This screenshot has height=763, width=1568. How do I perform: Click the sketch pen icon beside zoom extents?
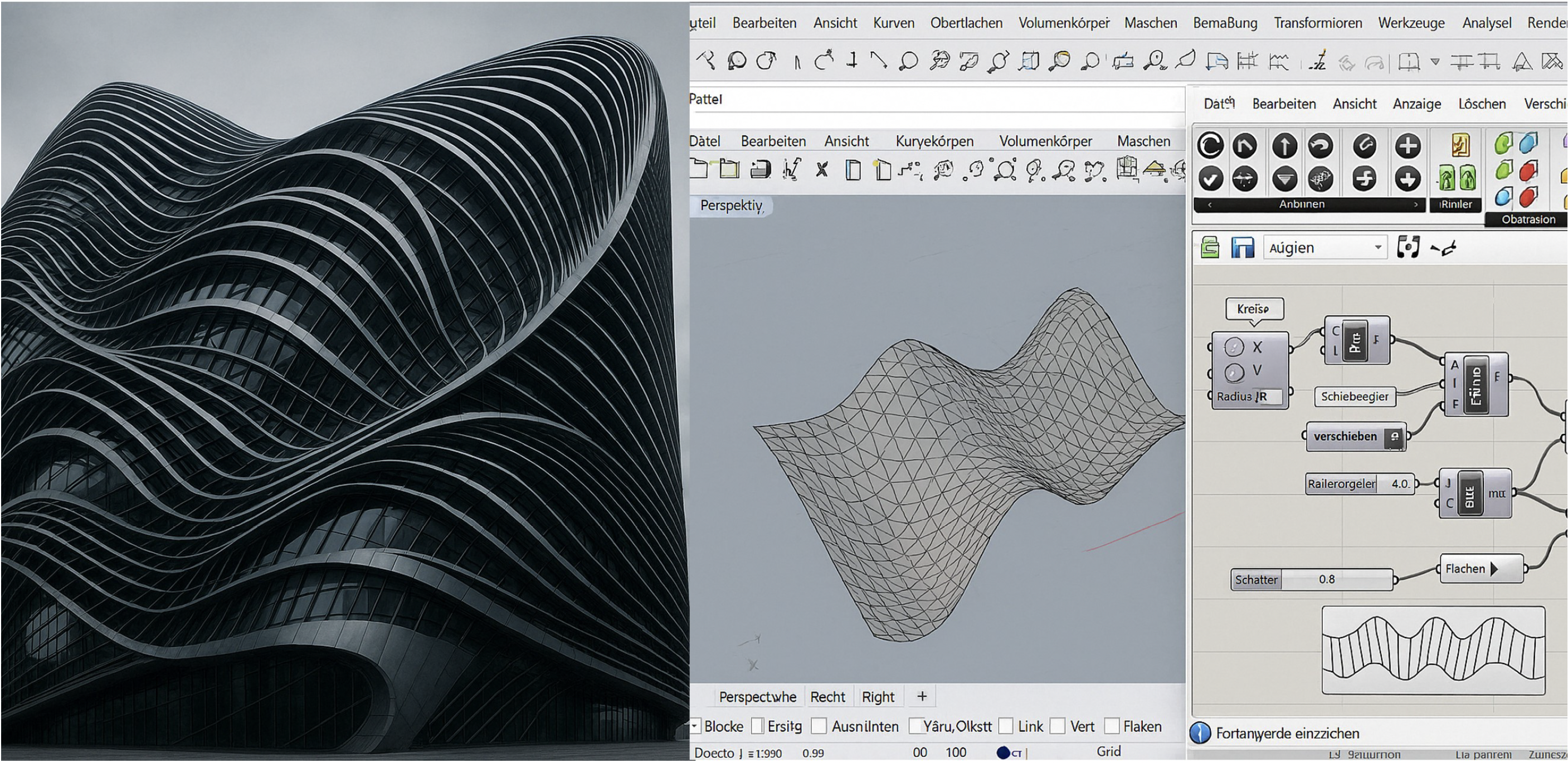tap(1443, 248)
